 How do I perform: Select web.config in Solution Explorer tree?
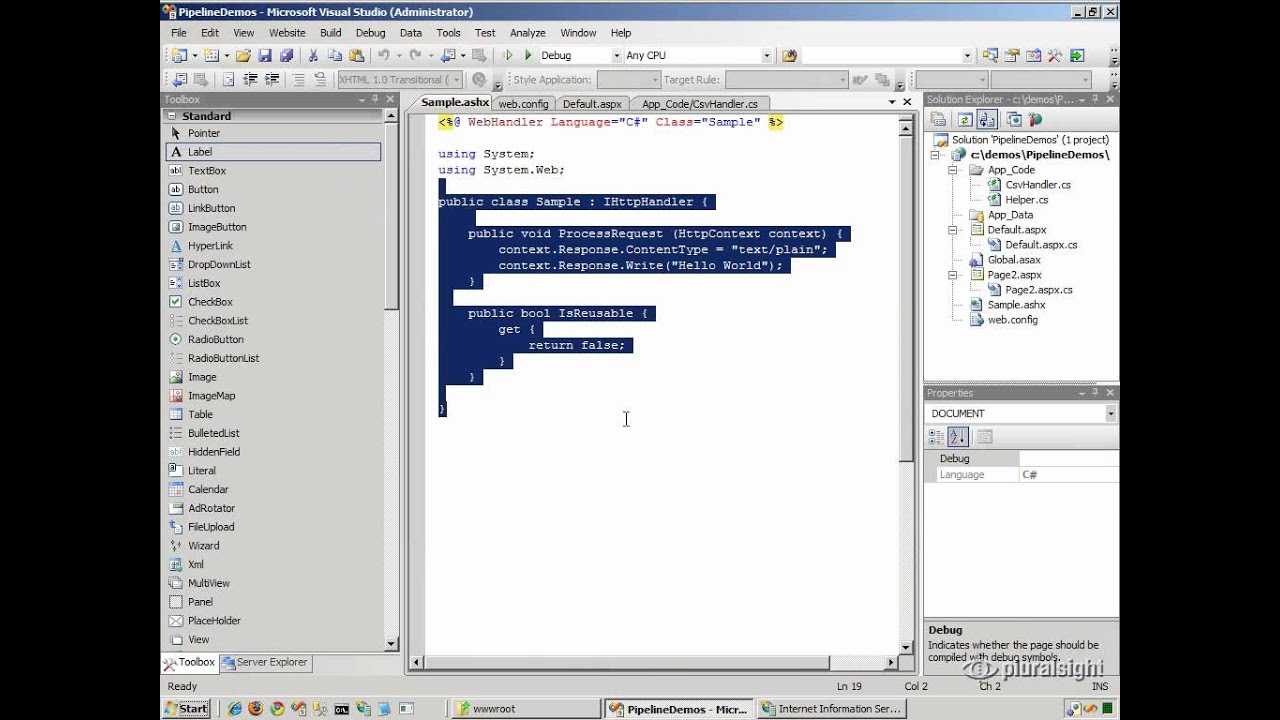pos(1012,320)
